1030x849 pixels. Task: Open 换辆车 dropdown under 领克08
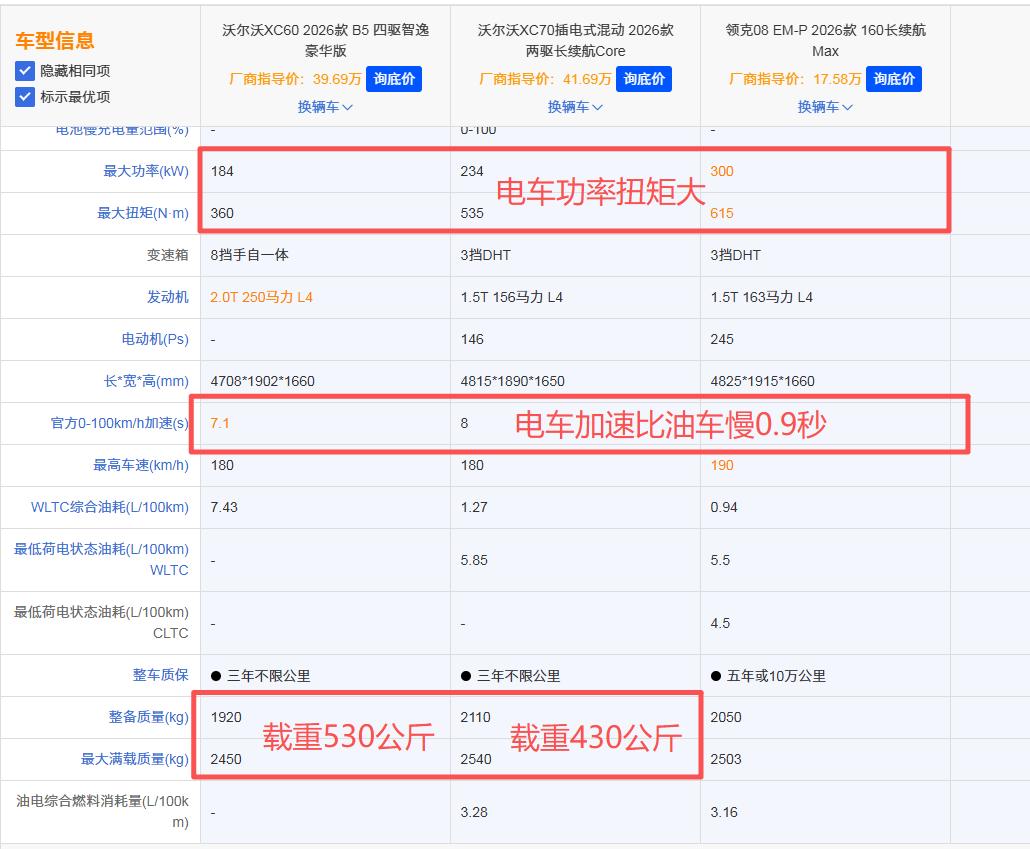[x=825, y=106]
